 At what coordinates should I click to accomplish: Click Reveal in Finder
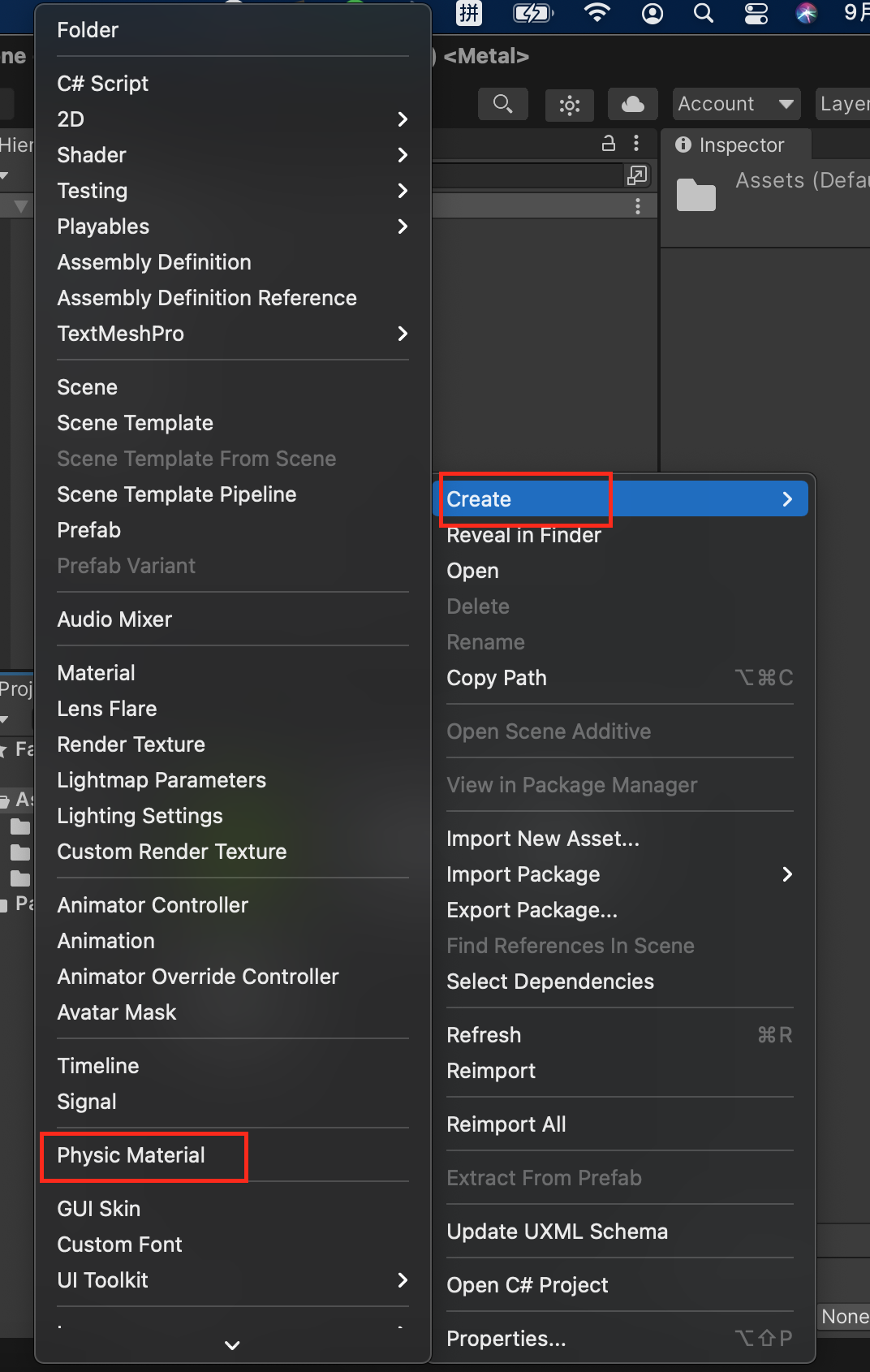click(523, 535)
